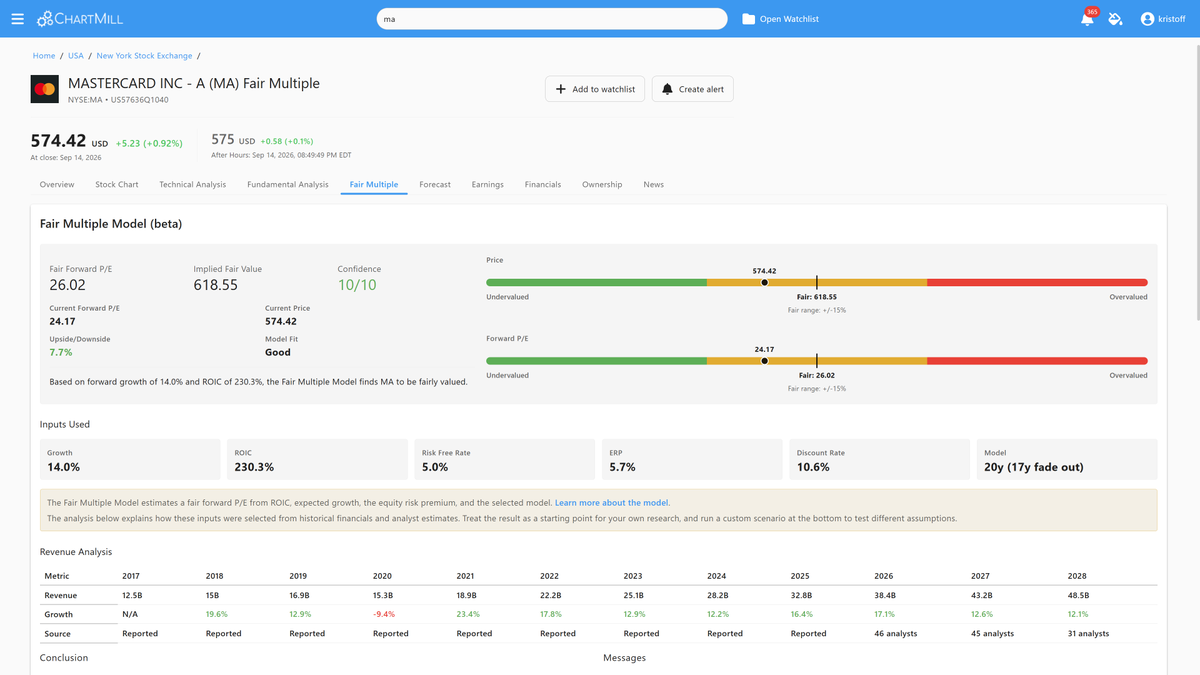The image size is (1200, 675).
Task: Follow the "Learn more about the model" link
Action: (612, 502)
